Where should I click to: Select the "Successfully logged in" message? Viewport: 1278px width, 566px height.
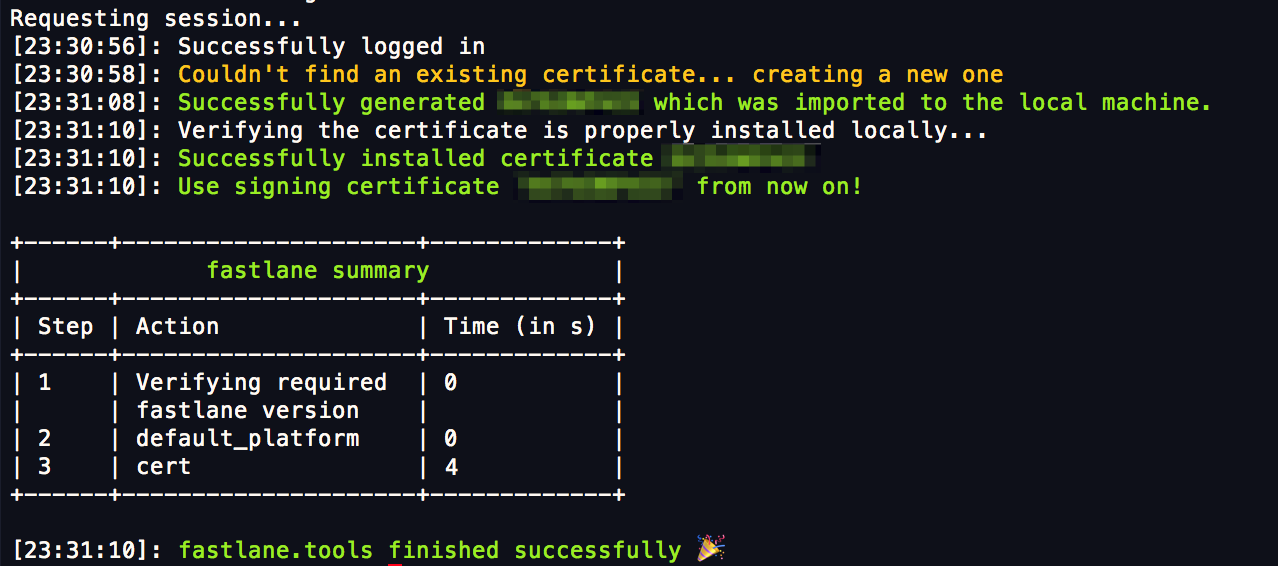coord(331,46)
